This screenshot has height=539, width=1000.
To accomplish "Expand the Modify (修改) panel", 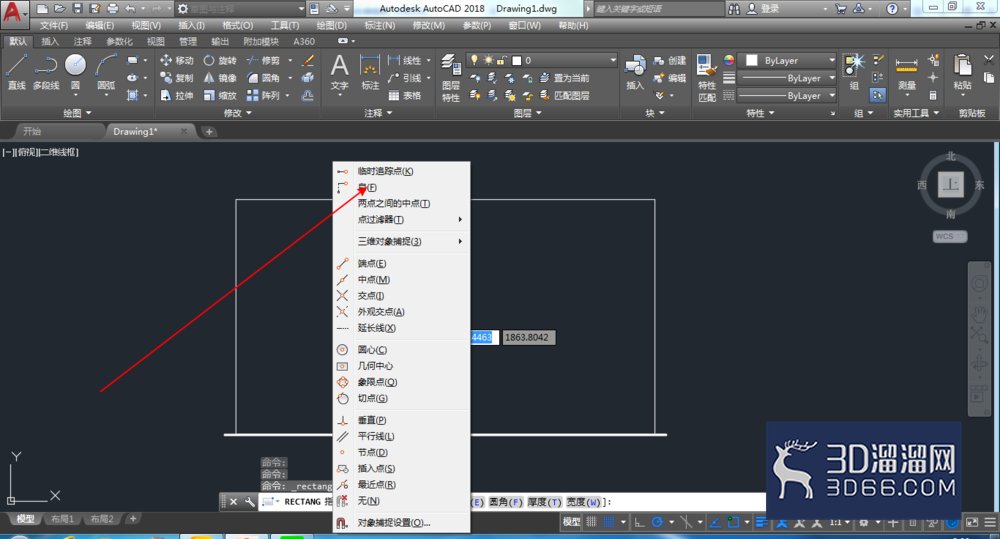I will pos(237,113).
